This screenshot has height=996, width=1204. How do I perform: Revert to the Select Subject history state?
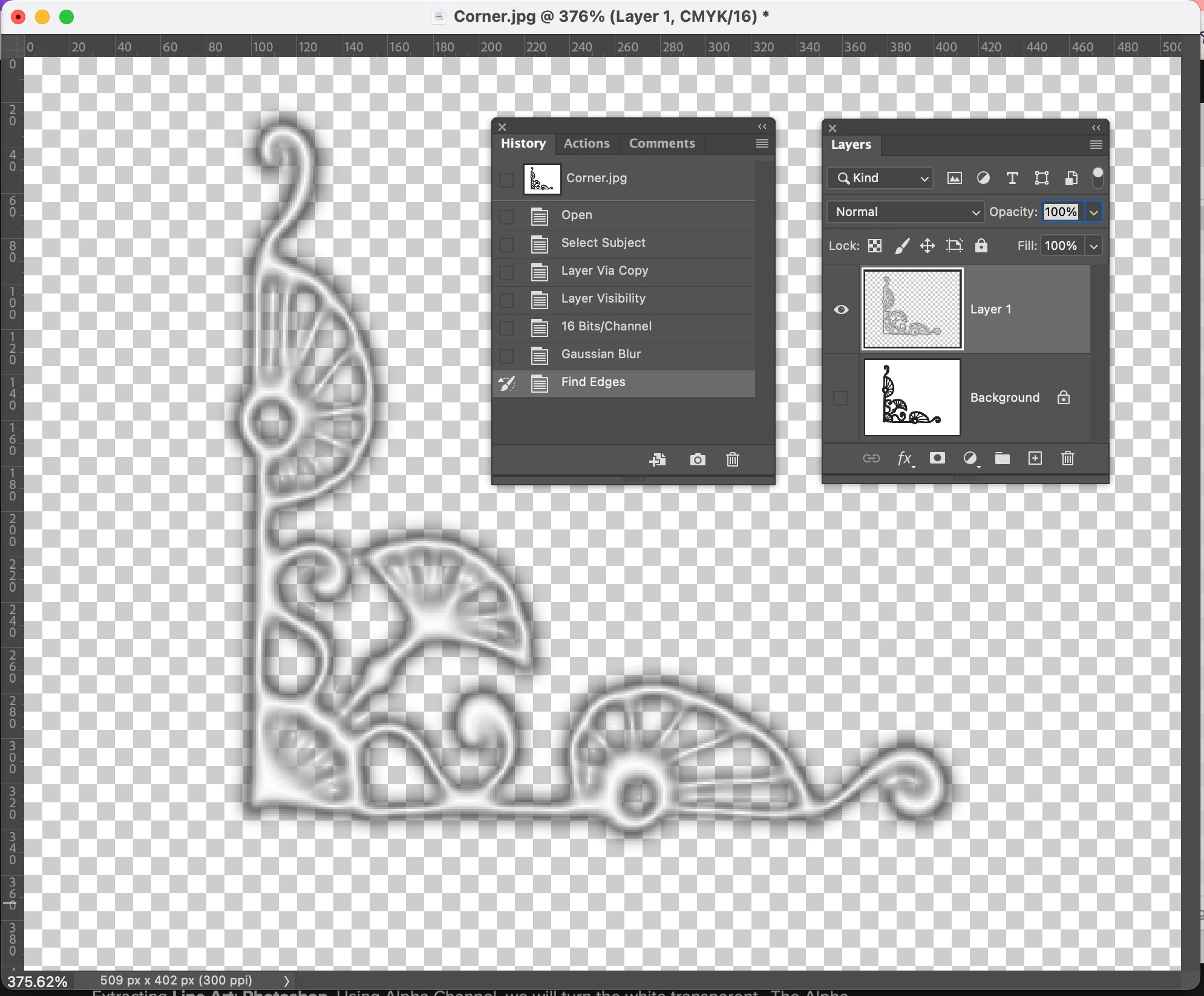coord(603,243)
